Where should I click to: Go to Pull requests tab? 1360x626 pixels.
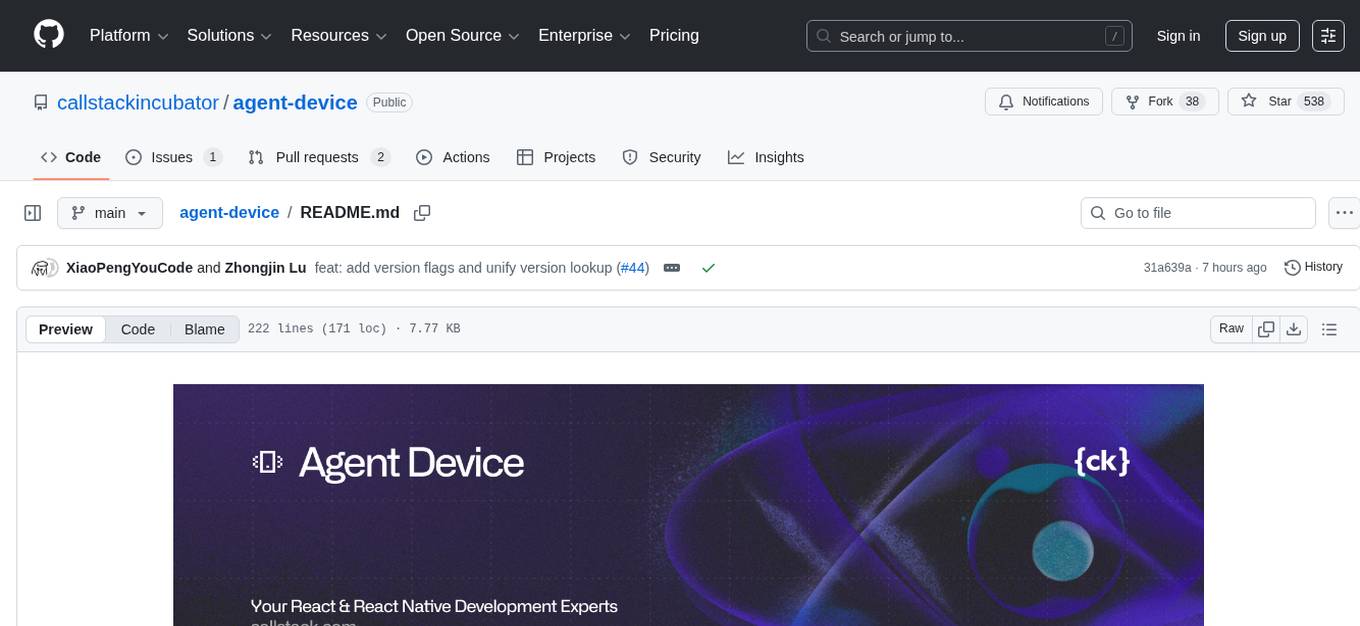318,157
